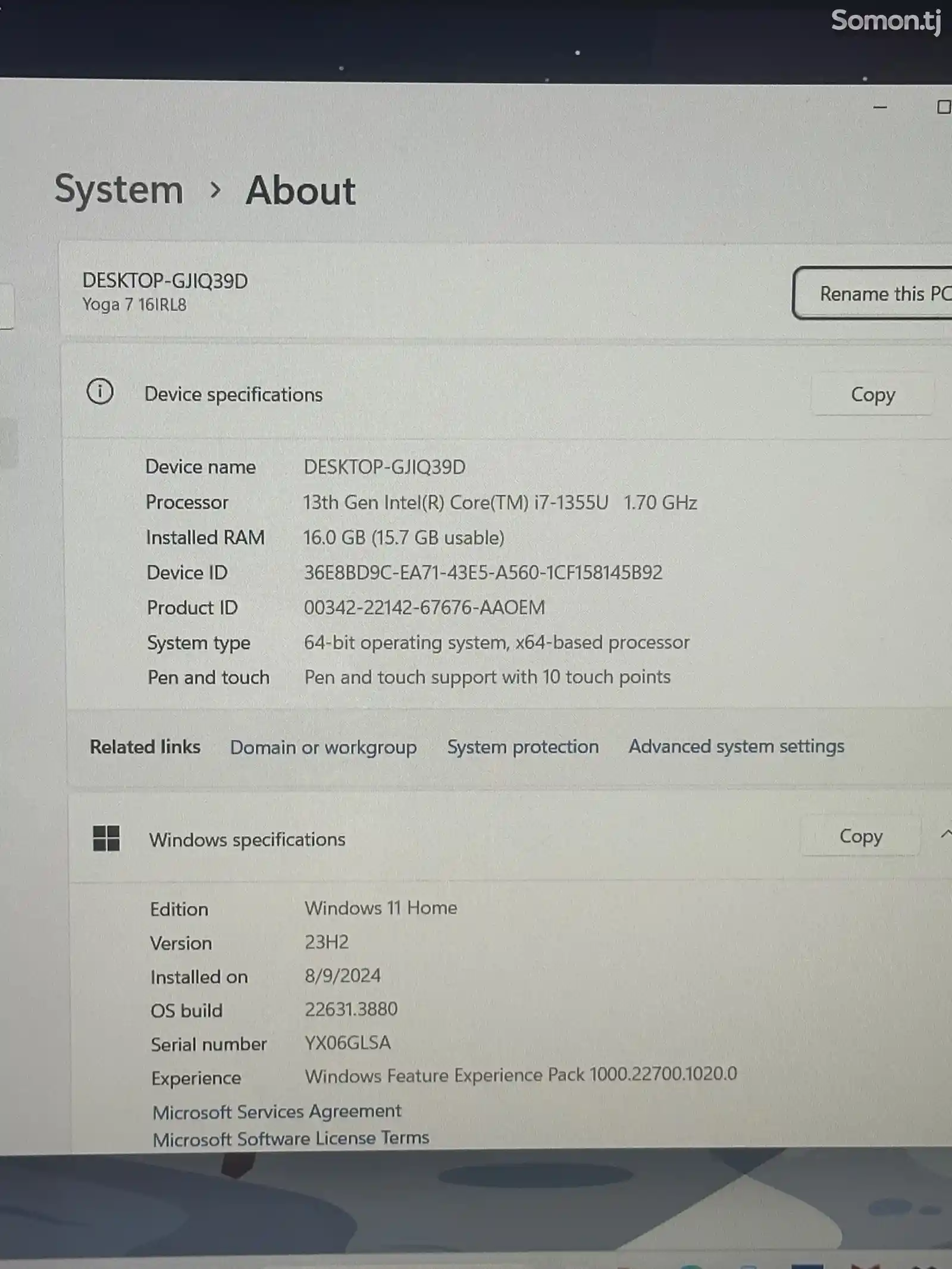The width and height of the screenshot is (952, 1269).
Task: Select the Device ID value 36E8BD9C-EA71-43E5-A560-1CF158145B92
Action: [x=483, y=572]
